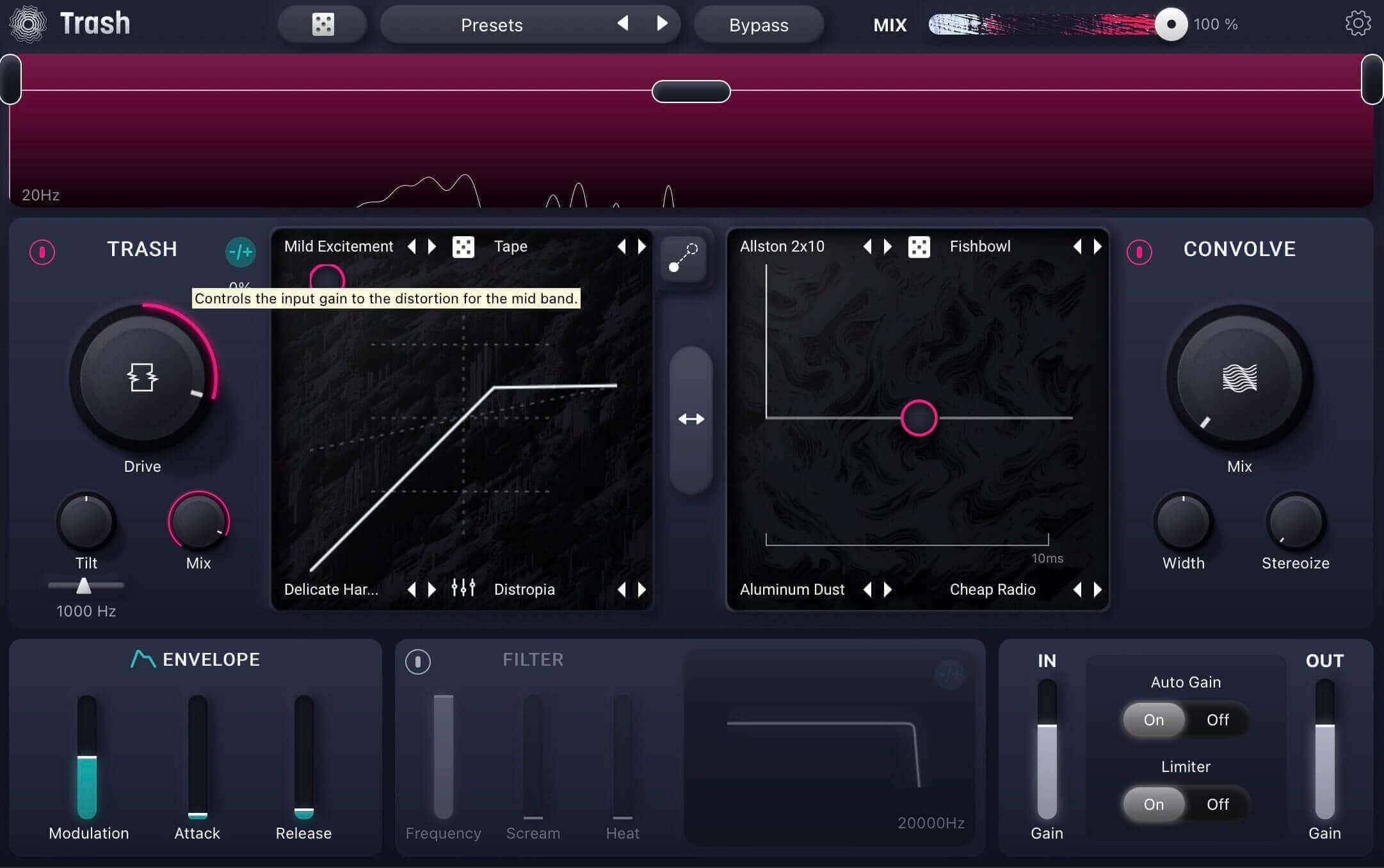Click the envelope Attack slider
The image size is (1384, 868).
197,757
